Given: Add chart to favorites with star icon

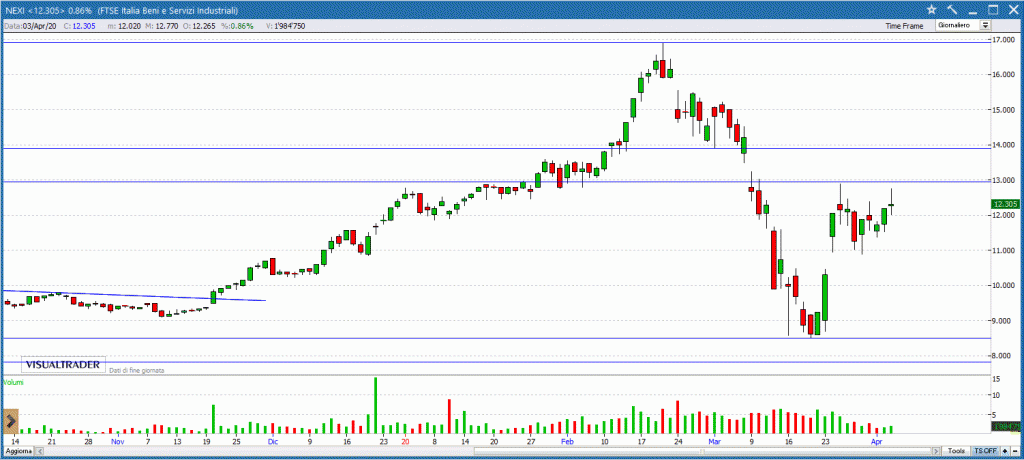Looking at the screenshot, I should point(931,10).
